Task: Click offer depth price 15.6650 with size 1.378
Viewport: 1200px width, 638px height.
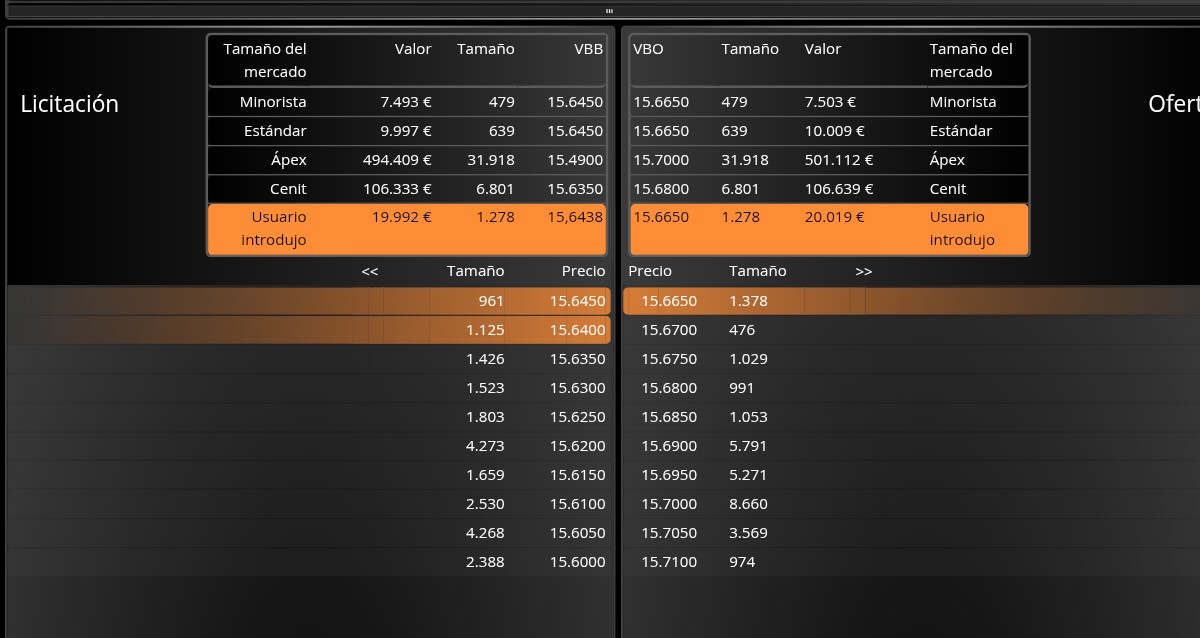Action: click(669, 301)
